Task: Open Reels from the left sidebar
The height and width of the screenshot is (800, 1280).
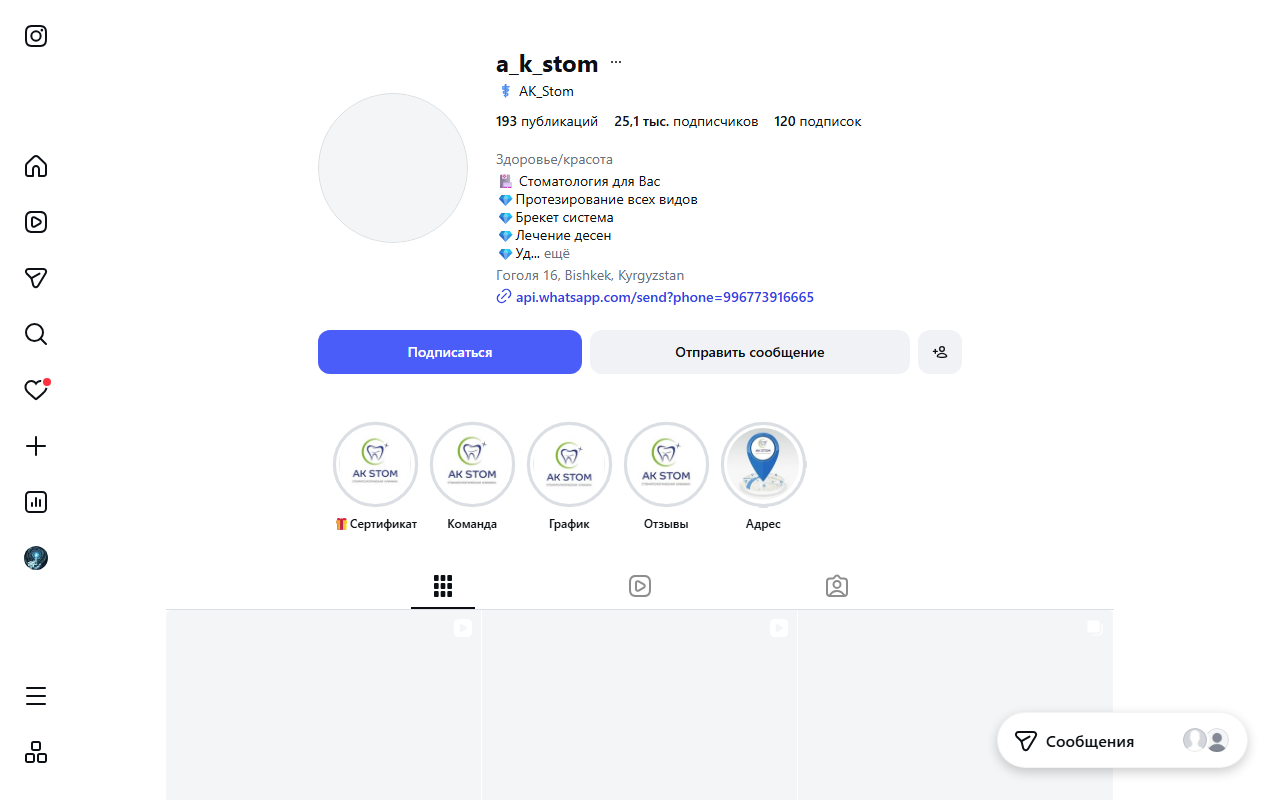Action: pos(36,222)
